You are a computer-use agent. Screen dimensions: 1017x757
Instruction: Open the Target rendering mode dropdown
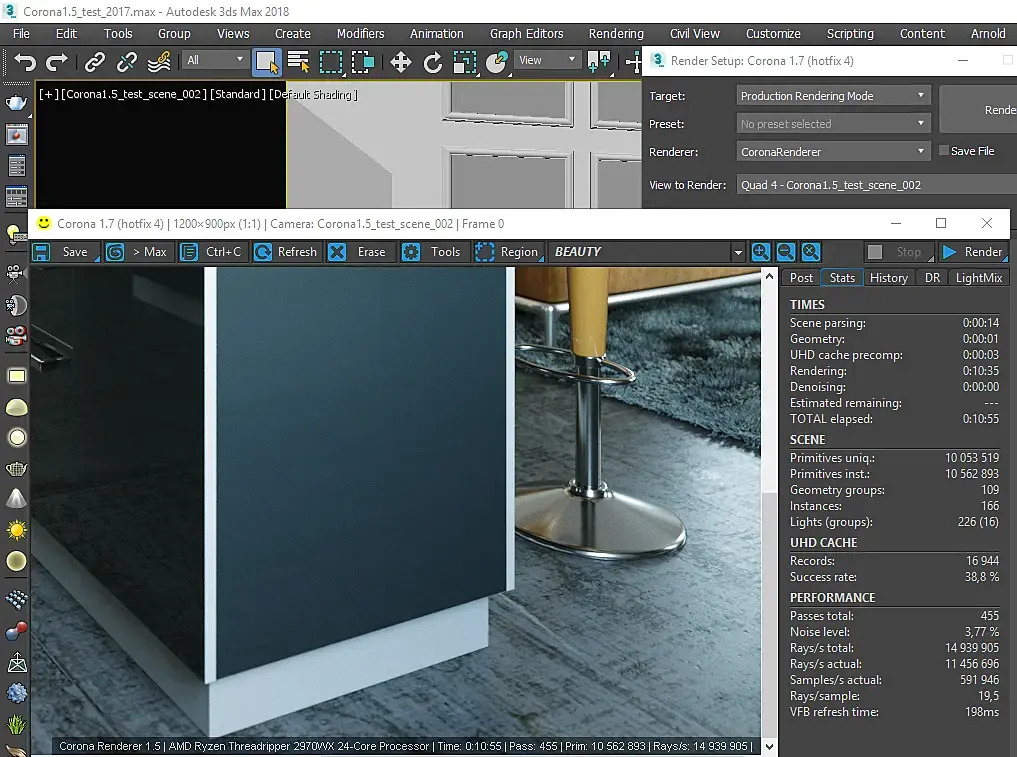(834, 96)
